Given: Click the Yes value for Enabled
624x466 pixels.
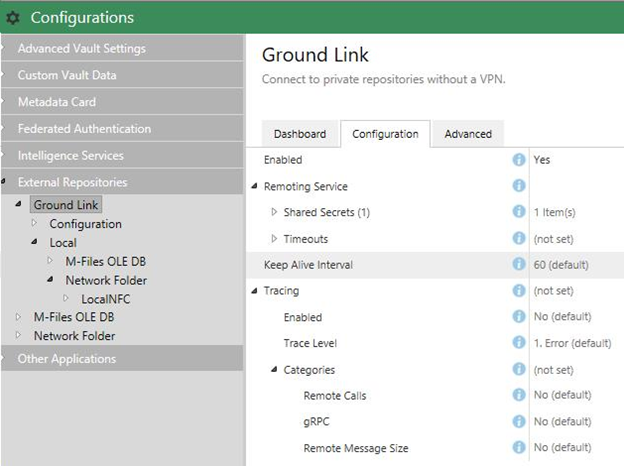Looking at the screenshot, I should (542, 160).
